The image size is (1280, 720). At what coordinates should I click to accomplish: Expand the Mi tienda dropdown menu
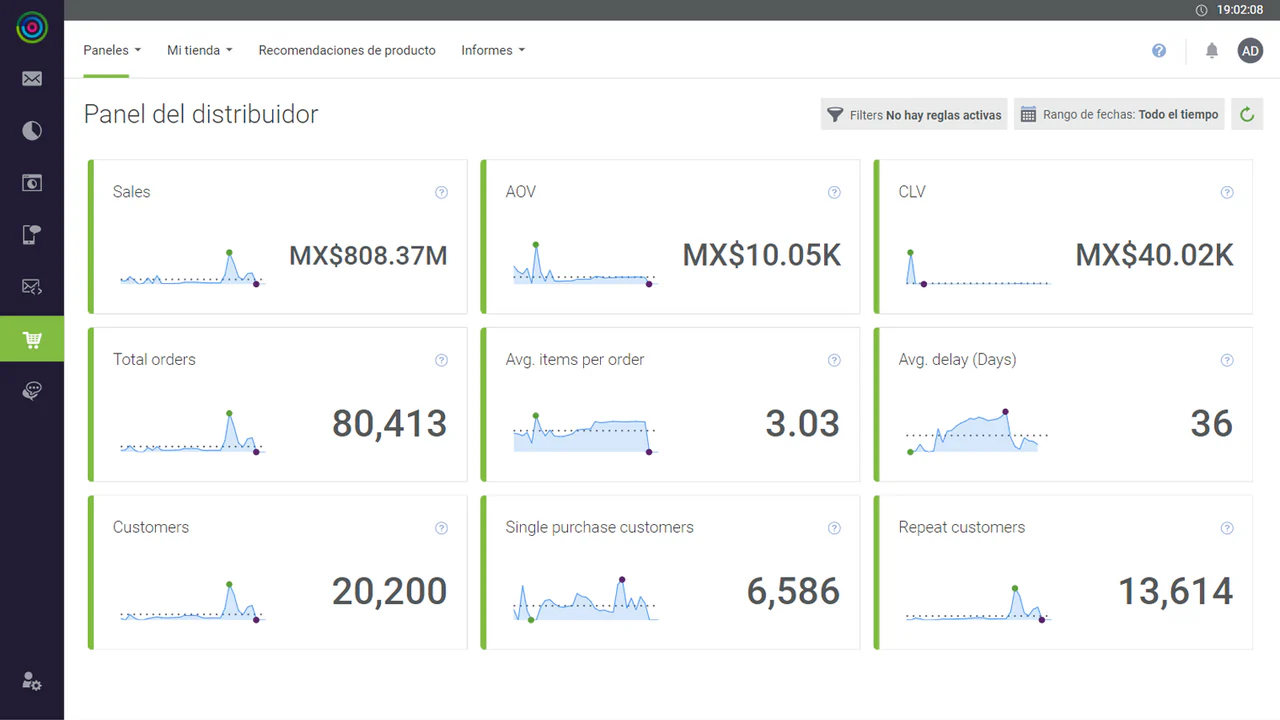[x=200, y=50]
